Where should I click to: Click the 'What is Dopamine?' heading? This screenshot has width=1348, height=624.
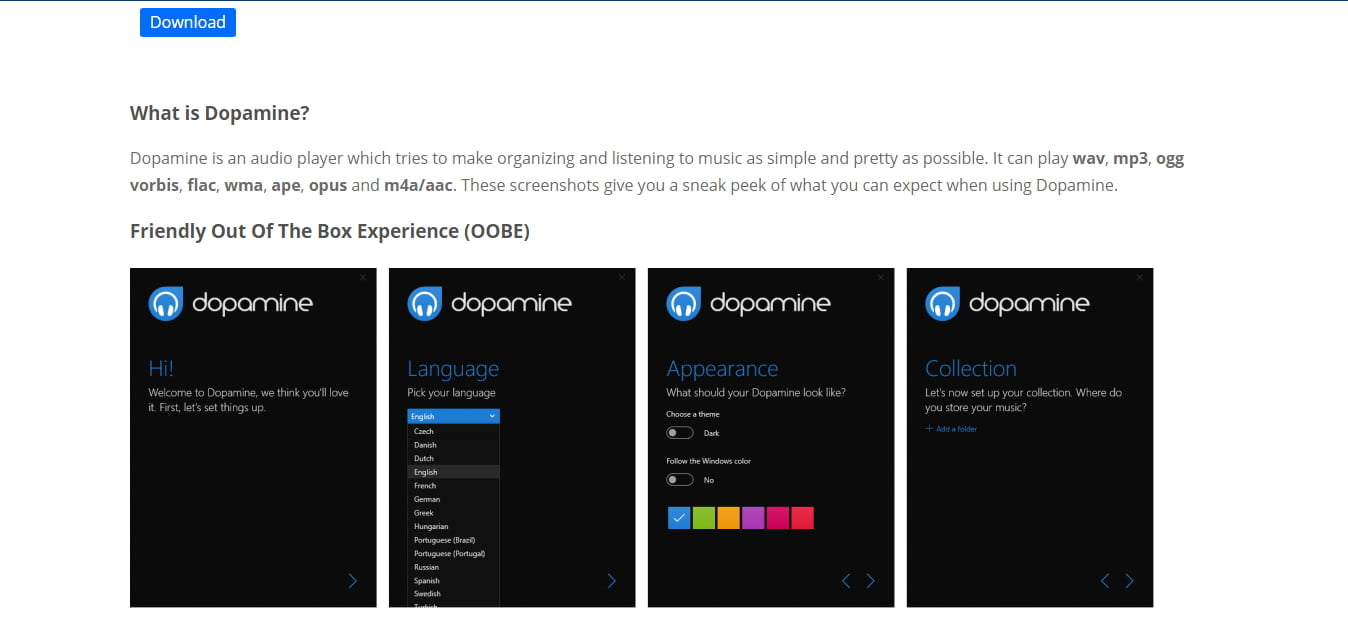pyautogui.click(x=220, y=113)
